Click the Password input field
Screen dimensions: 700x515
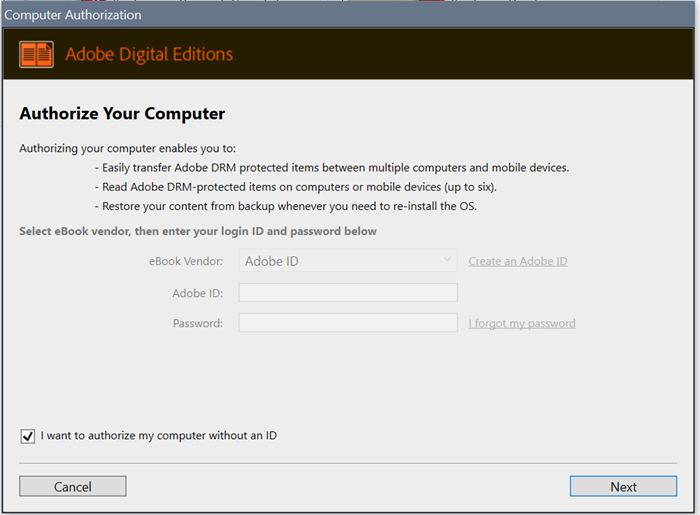pos(348,323)
